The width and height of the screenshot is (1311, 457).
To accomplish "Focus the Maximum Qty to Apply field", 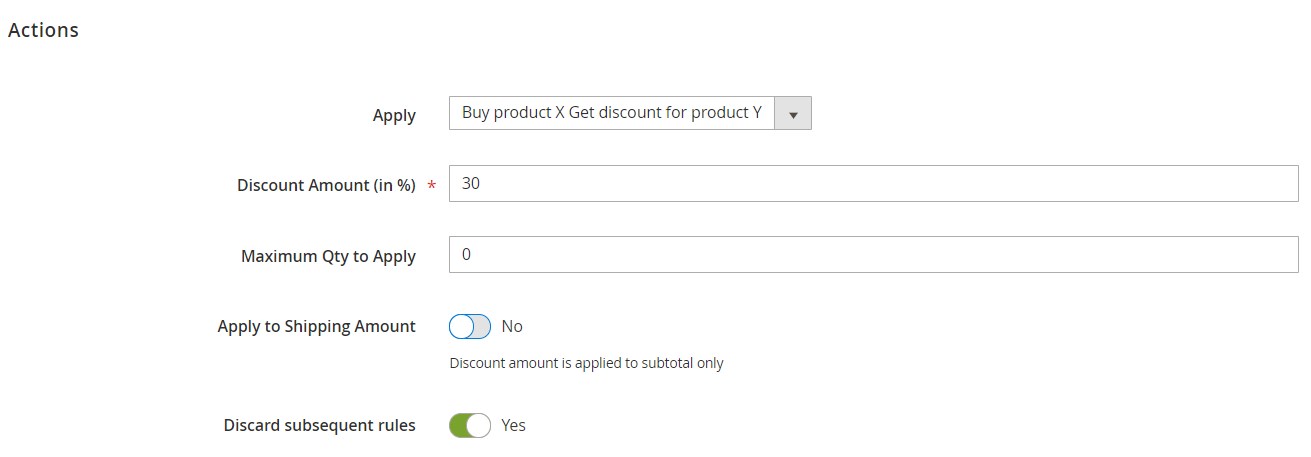I will click(x=873, y=255).
